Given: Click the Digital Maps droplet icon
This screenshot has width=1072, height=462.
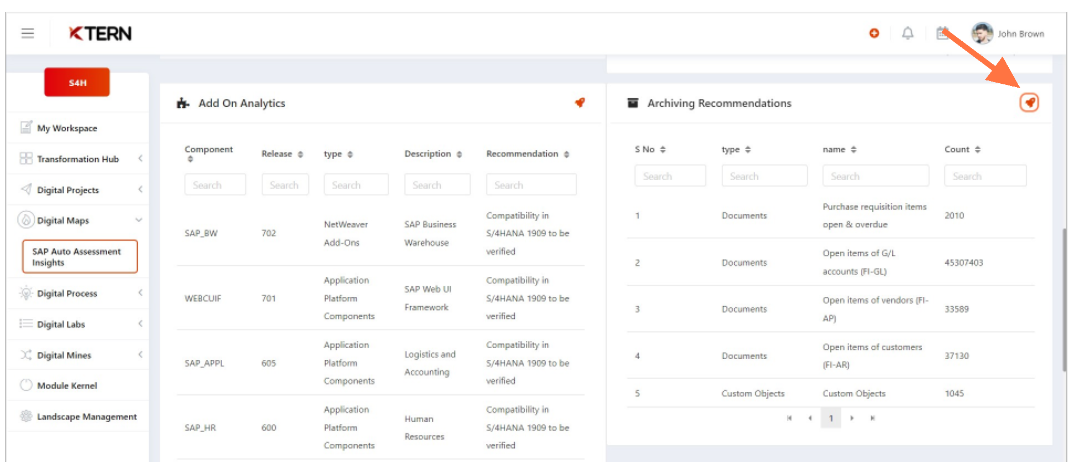Looking at the screenshot, I should point(26,220).
